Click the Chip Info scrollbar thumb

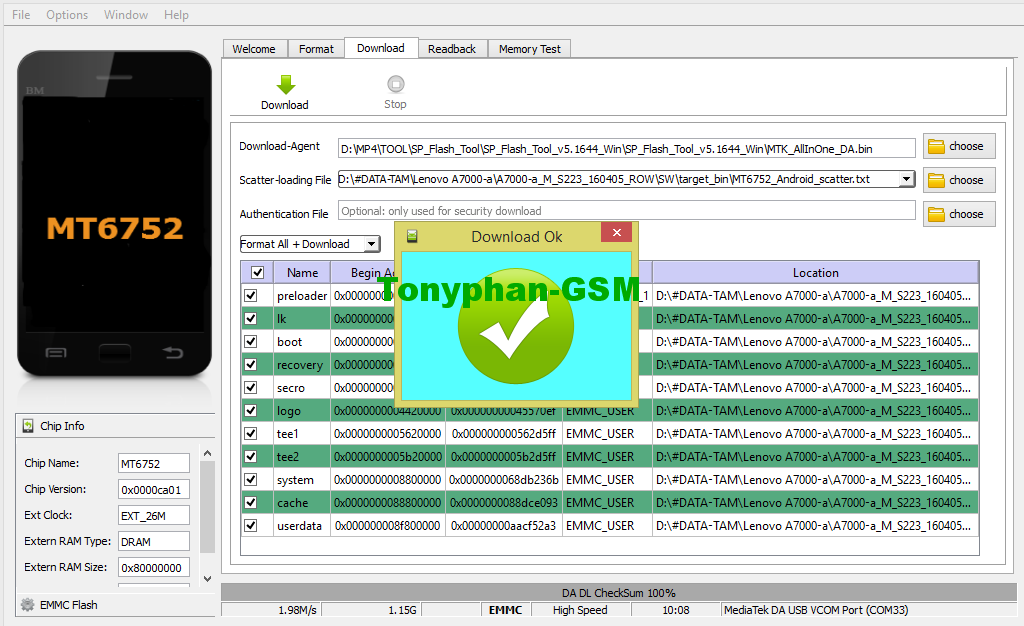point(207,507)
